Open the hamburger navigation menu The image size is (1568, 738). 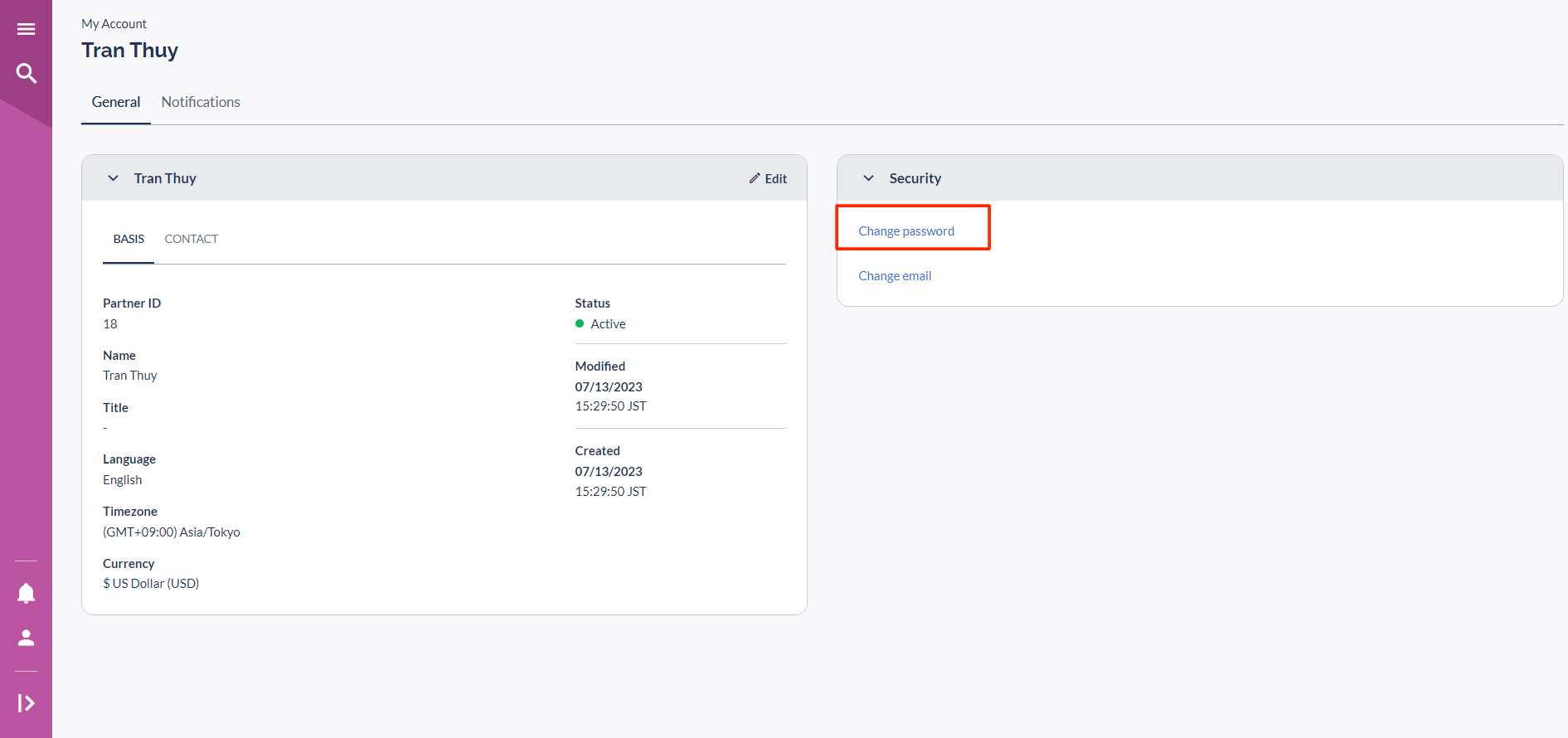[26, 29]
